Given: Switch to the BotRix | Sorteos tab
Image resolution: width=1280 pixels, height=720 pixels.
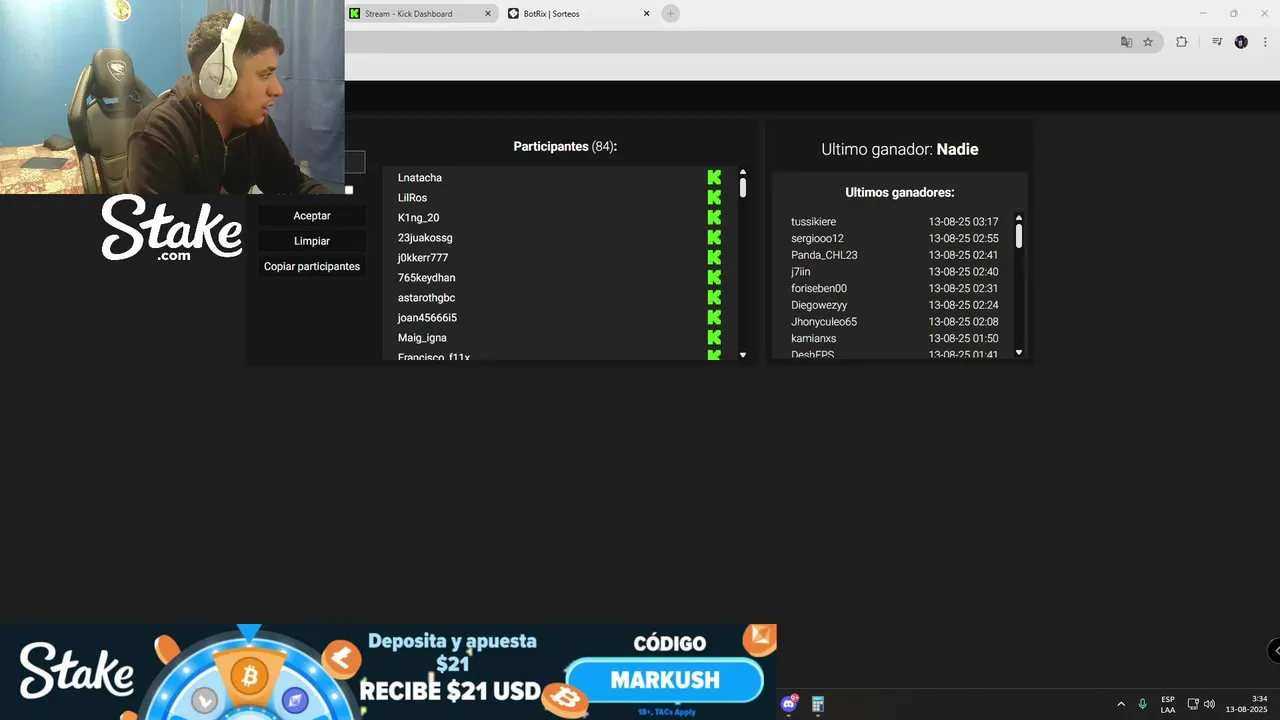Looking at the screenshot, I should 580,13.
